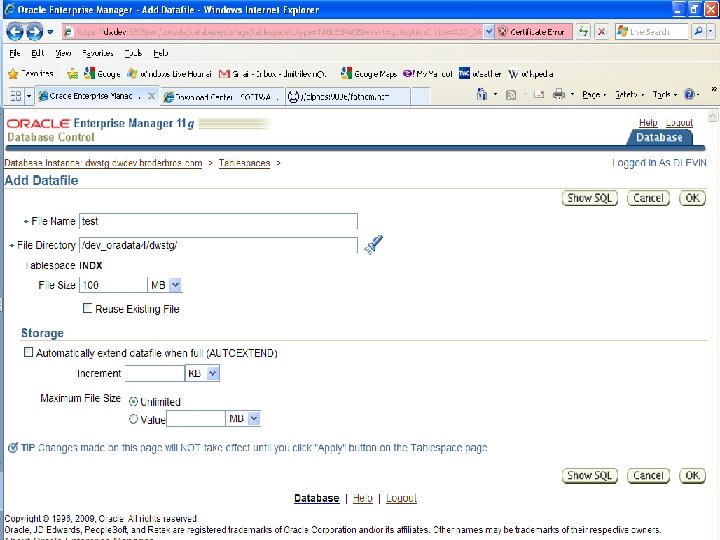The height and width of the screenshot is (540, 720).
Task: Close the Oracle Enterprise Manager tab
Action: (151, 96)
